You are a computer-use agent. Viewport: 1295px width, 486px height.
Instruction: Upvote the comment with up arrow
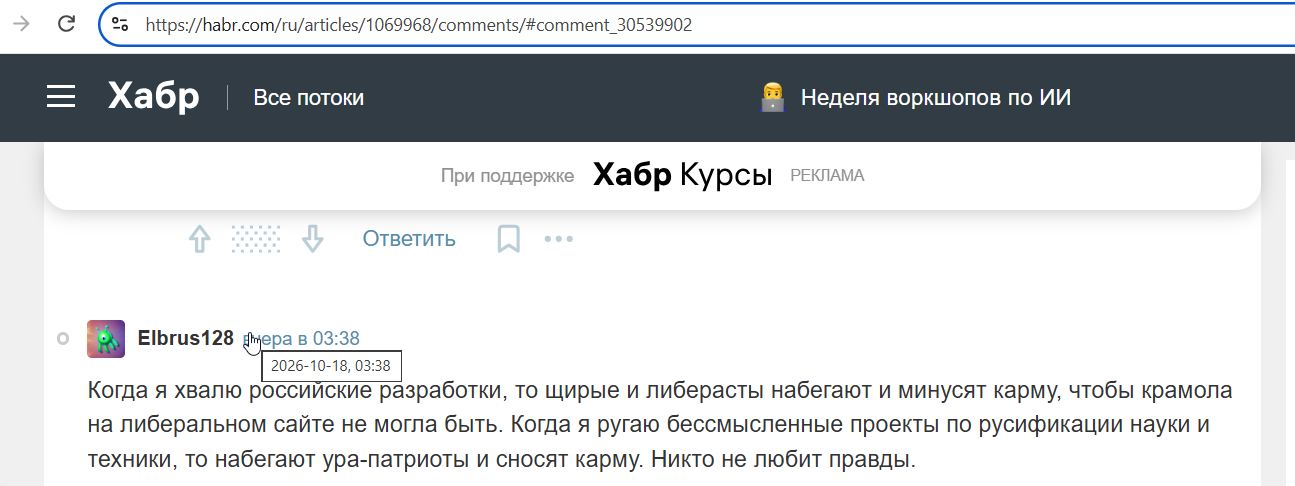point(200,239)
